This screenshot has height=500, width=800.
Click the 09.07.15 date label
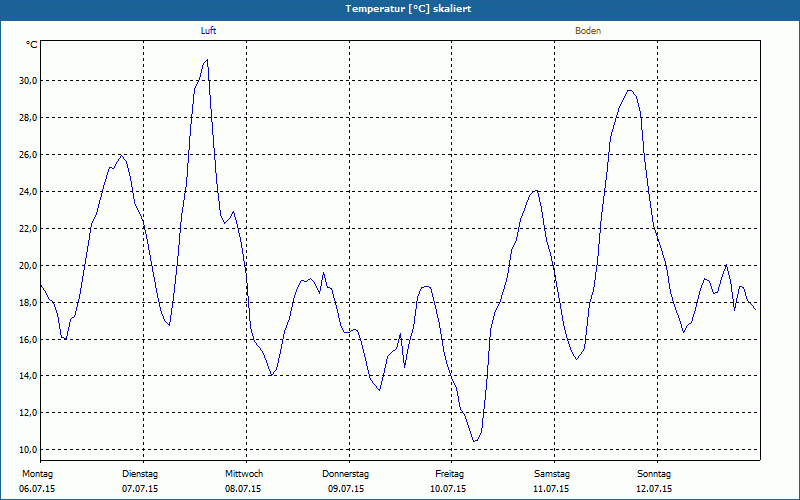pos(346,489)
